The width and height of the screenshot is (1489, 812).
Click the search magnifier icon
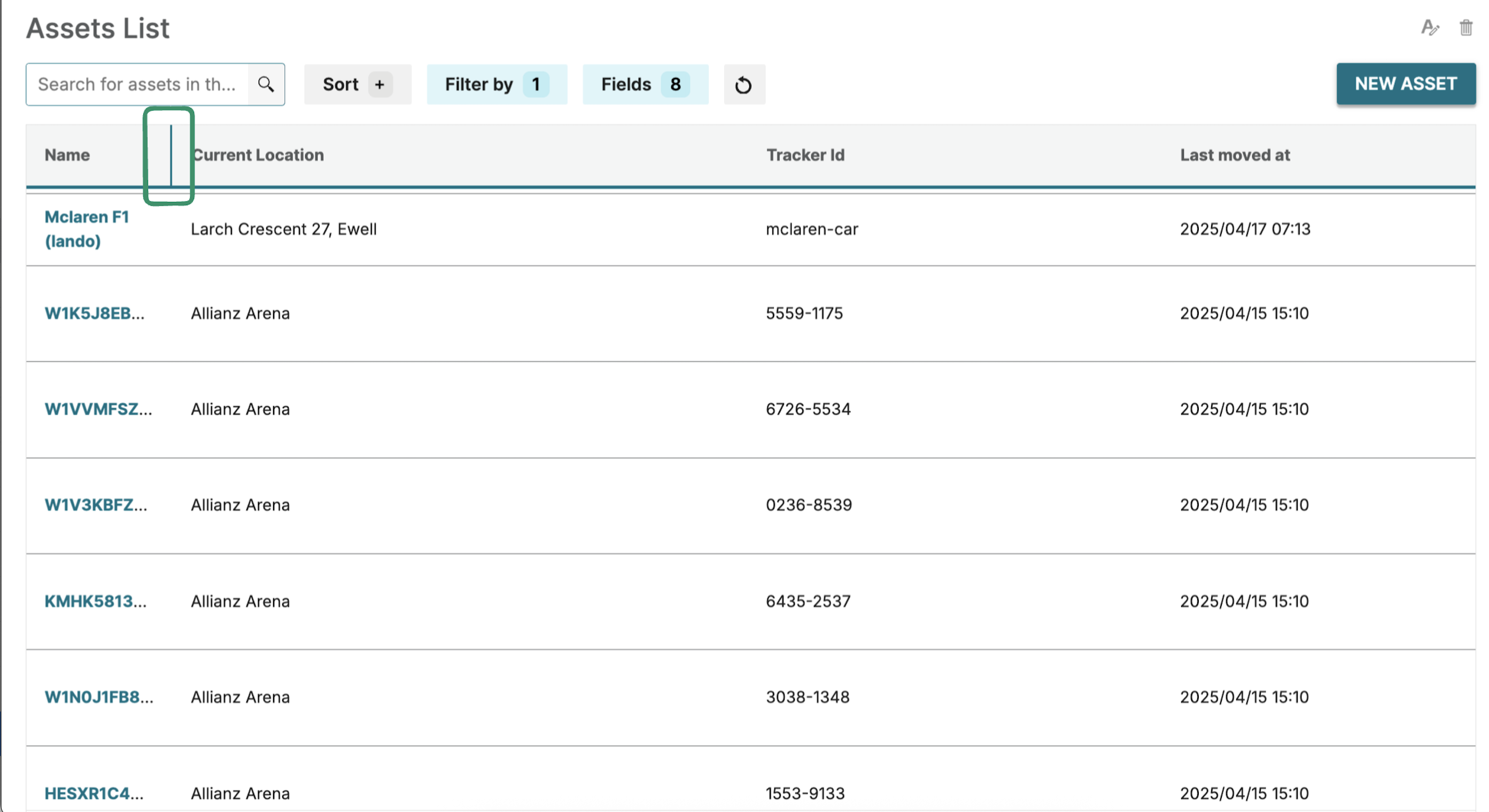click(x=266, y=84)
